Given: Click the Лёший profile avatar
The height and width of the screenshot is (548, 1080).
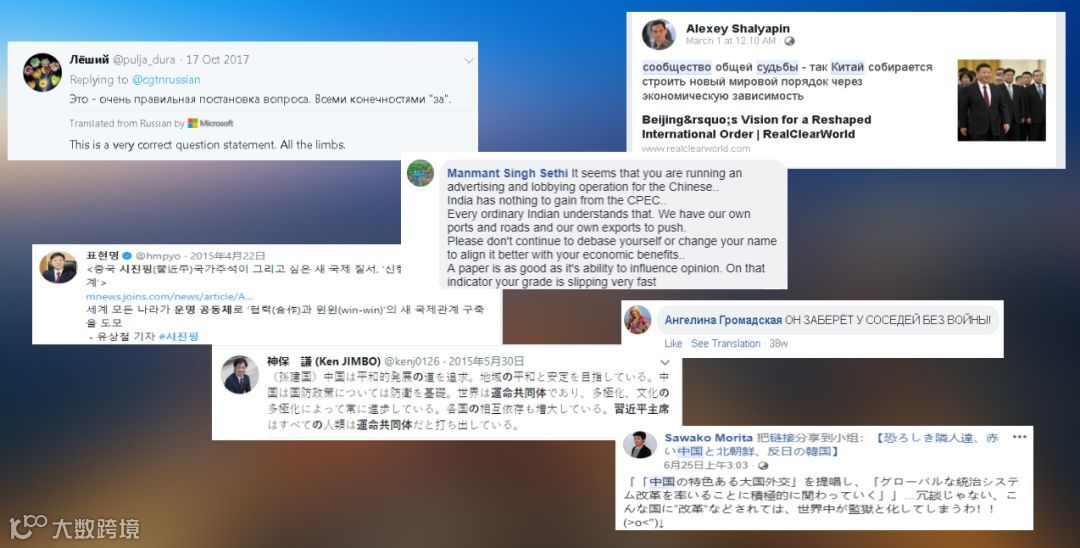Looking at the screenshot, I should (x=42, y=72).
